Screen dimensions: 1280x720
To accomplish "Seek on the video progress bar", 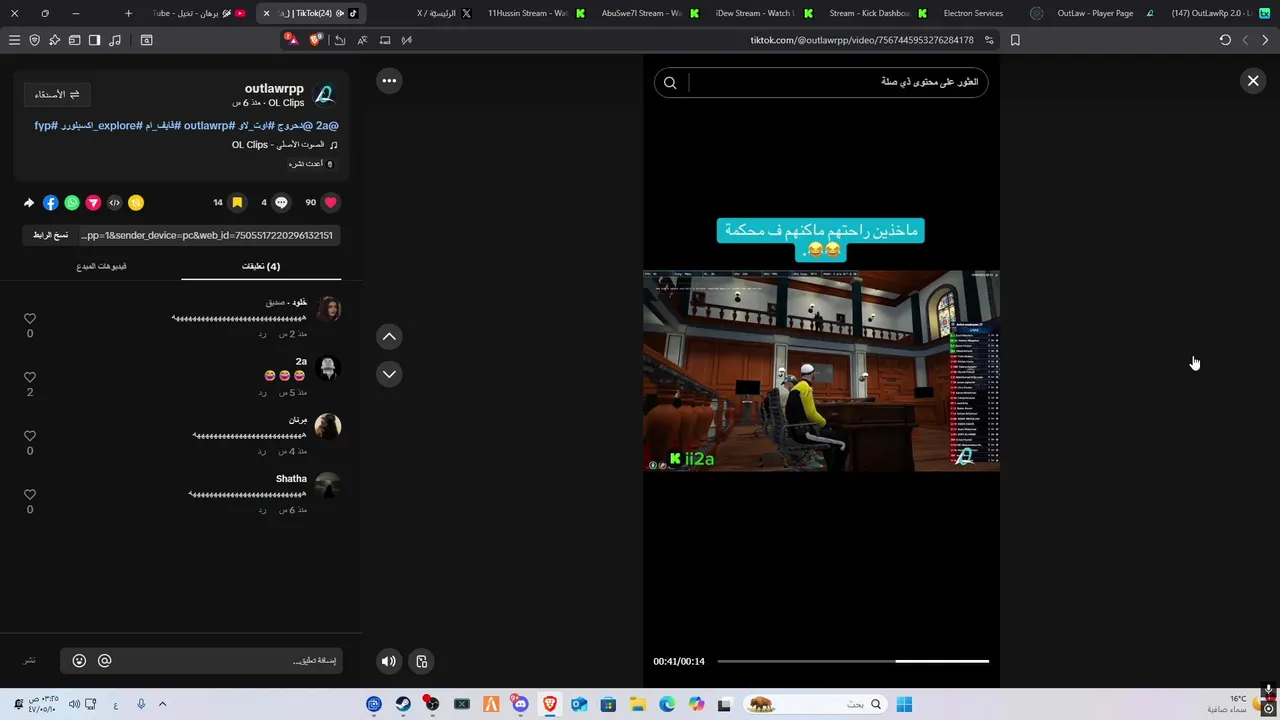I will pos(853,661).
